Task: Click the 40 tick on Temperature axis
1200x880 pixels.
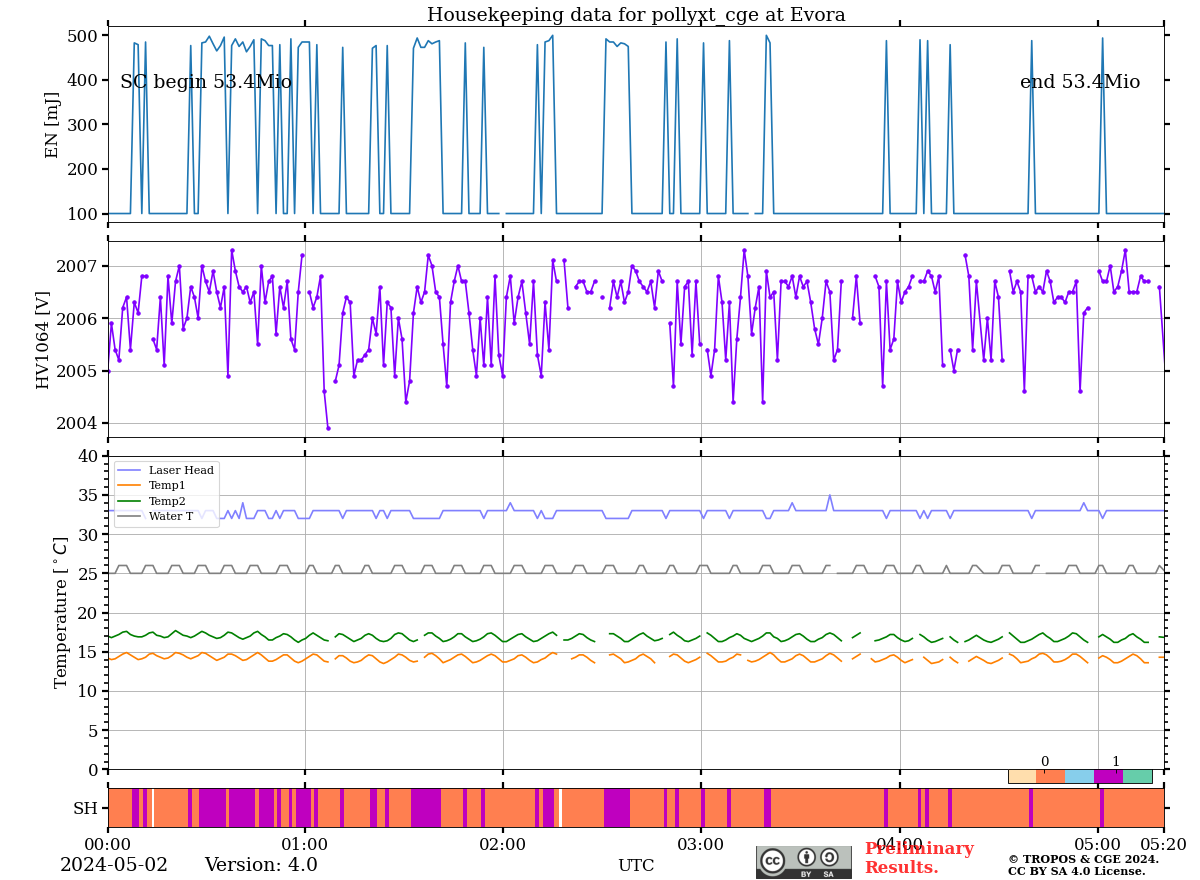Action: click(x=89, y=456)
